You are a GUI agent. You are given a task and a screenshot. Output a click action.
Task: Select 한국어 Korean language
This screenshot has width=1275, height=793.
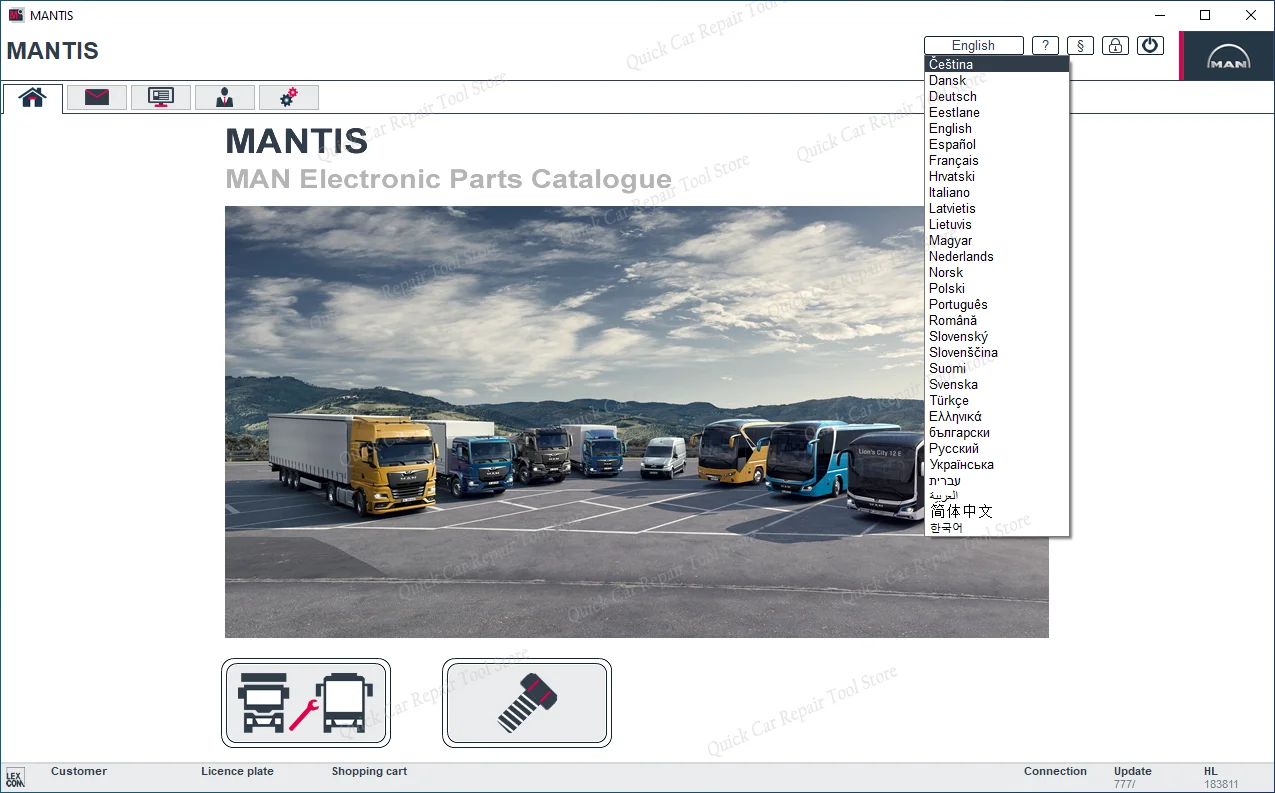(x=997, y=527)
